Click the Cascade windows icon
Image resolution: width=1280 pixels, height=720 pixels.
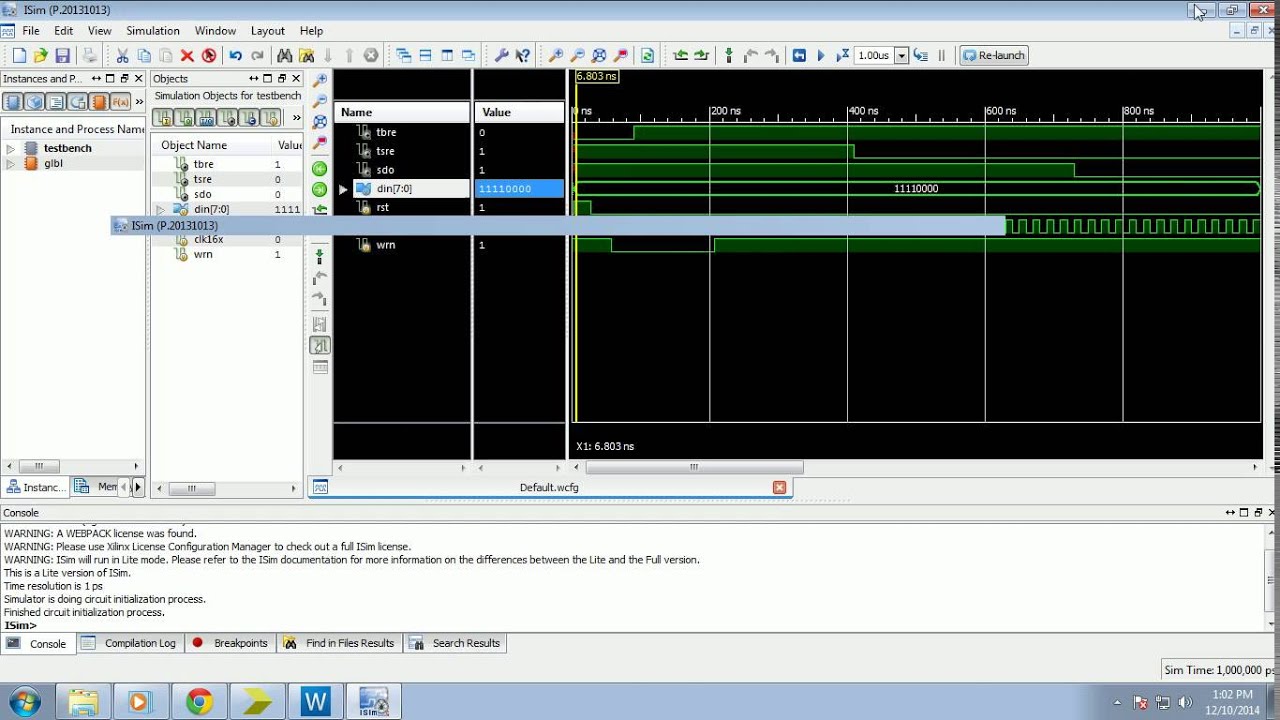pyautogui.click(x=404, y=56)
